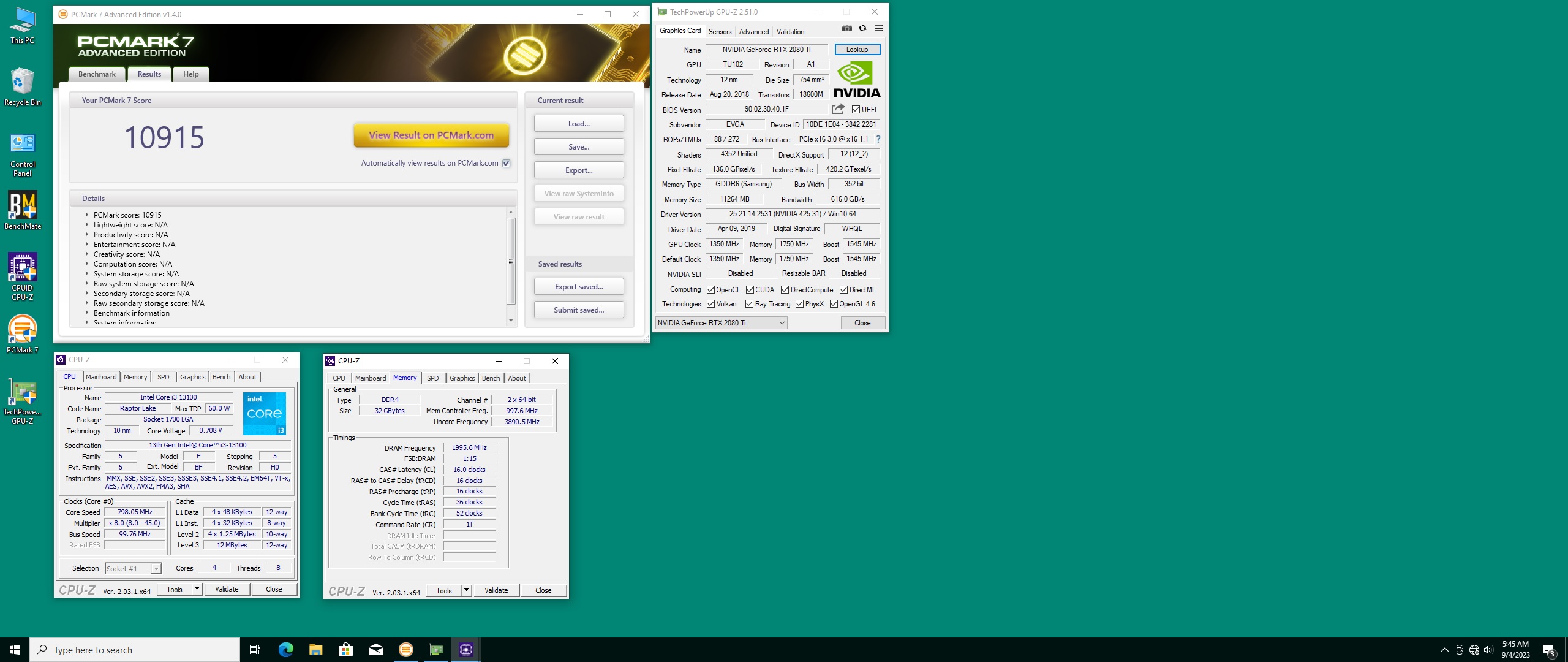Expand Benchmark information row
1568x662 pixels.
tap(87, 313)
